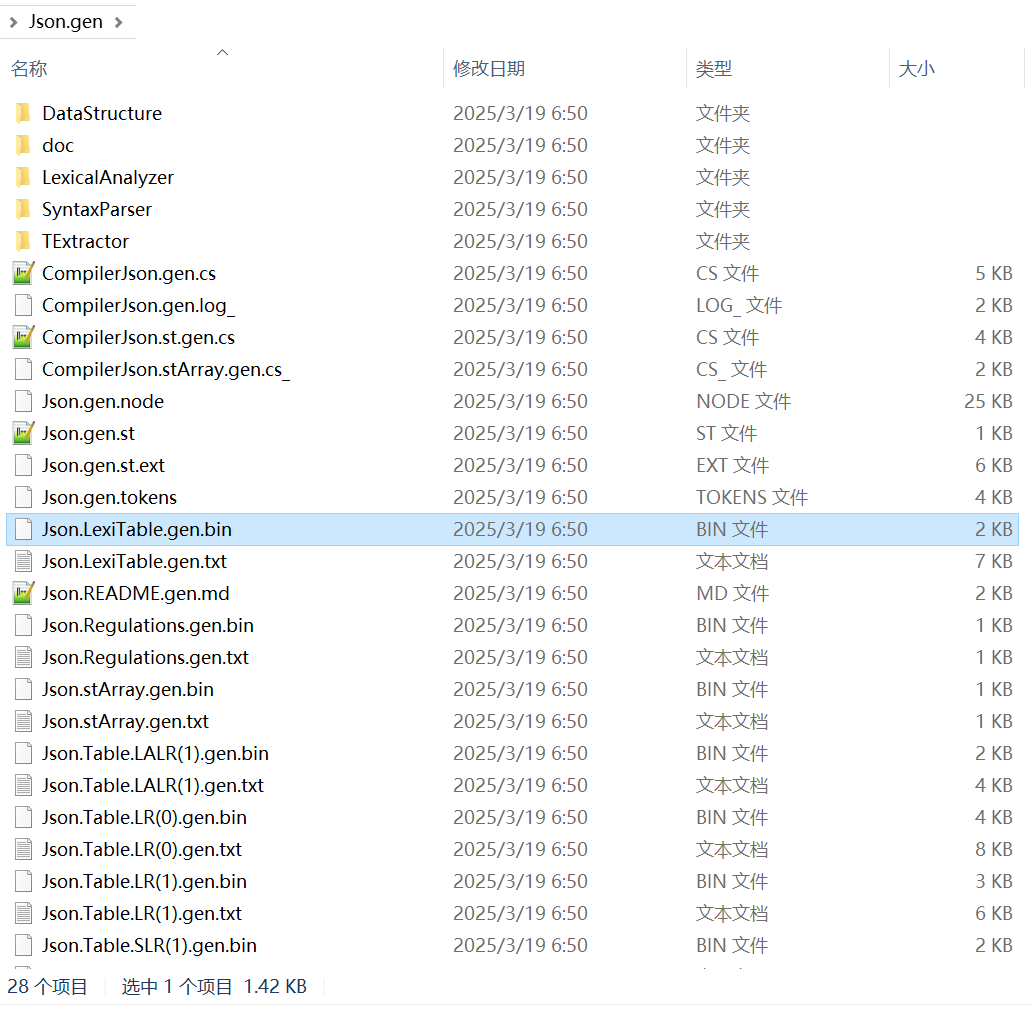
Task: Select the file name Json.Table.LALR(1).gen.bin
Action: pyautogui.click(x=155, y=754)
